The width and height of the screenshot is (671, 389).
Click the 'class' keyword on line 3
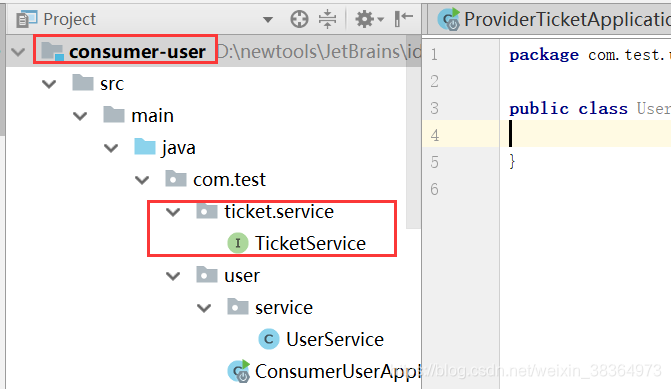coord(603,109)
